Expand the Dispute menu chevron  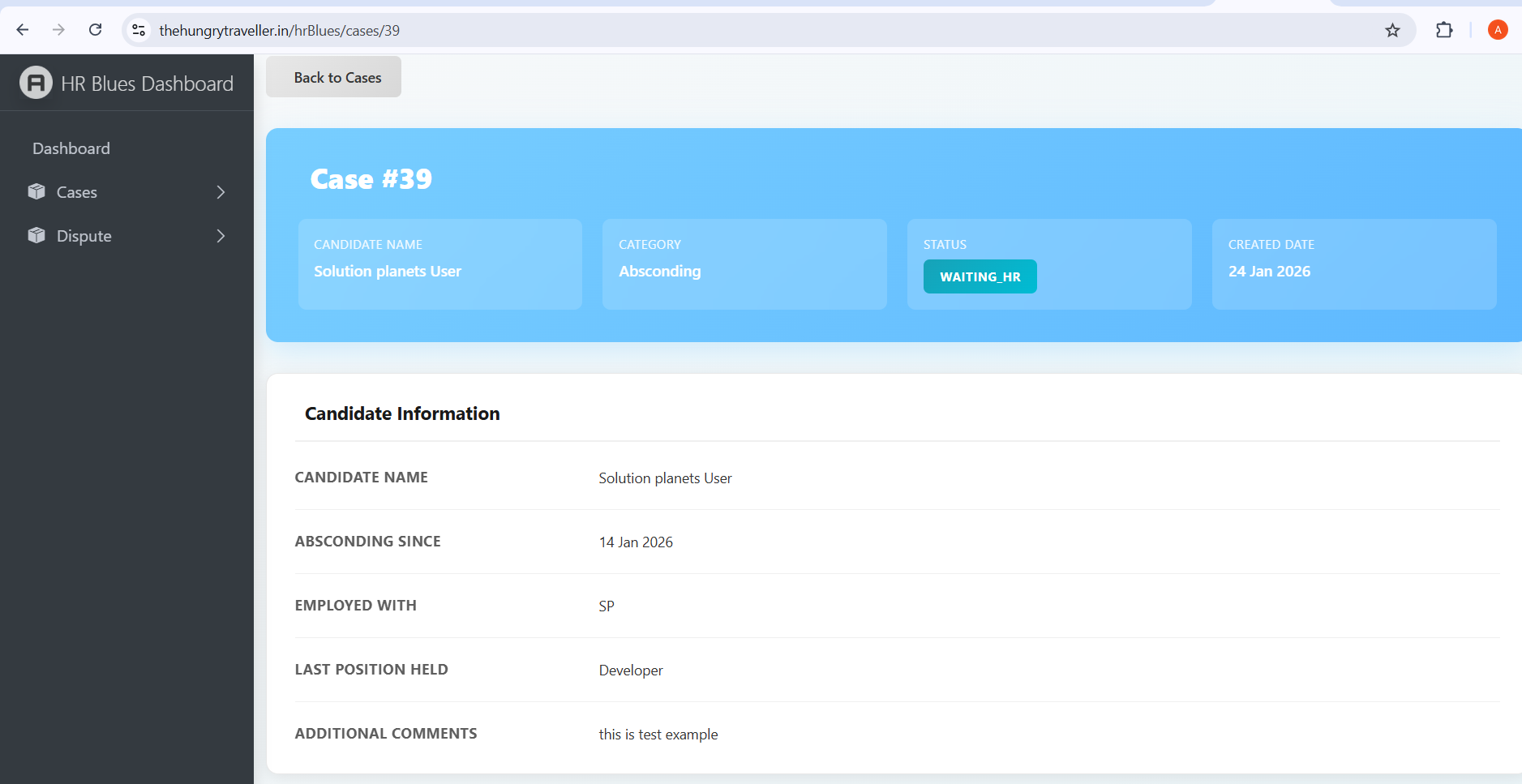pos(220,235)
